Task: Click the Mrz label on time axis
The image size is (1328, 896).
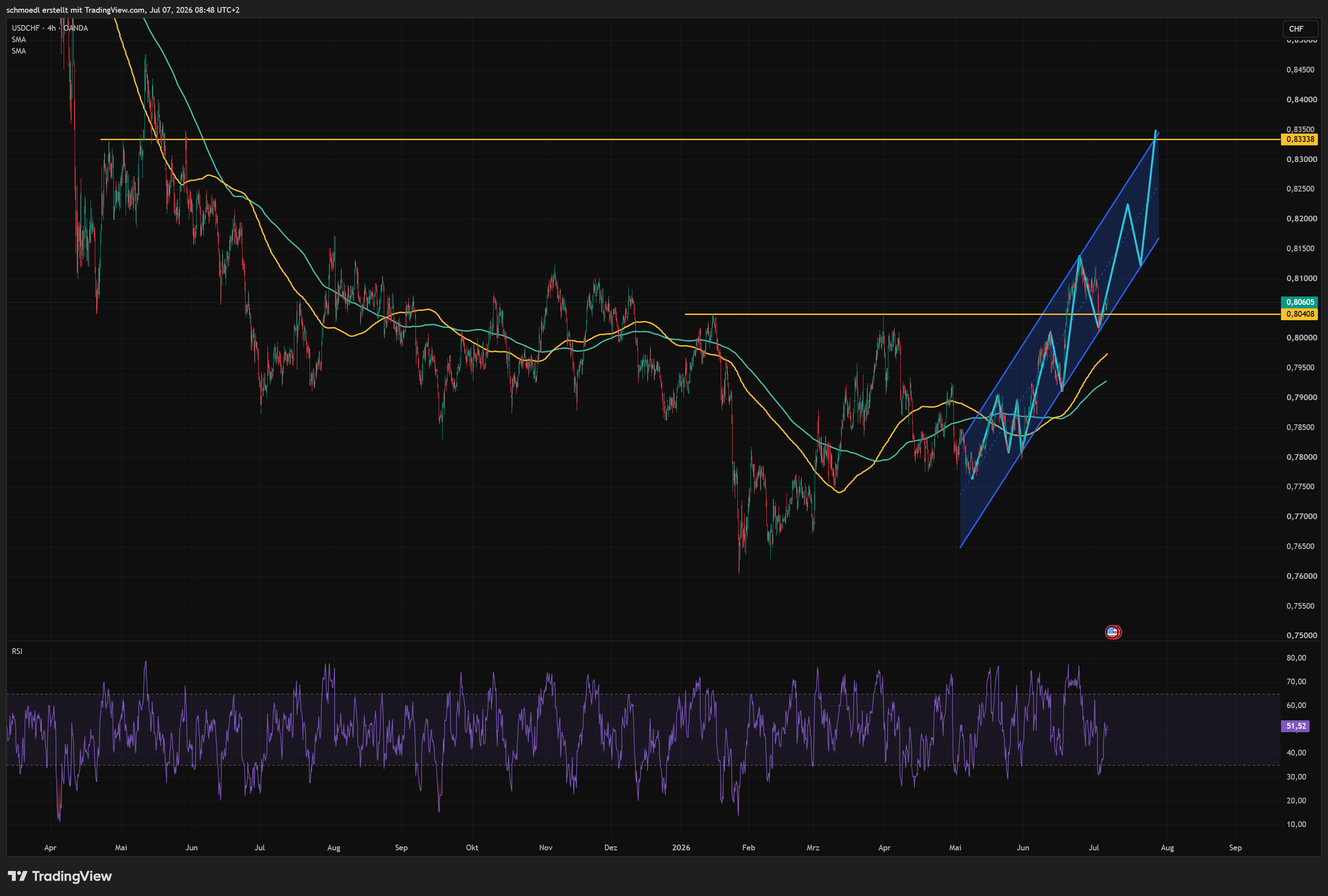Action: pos(813,847)
